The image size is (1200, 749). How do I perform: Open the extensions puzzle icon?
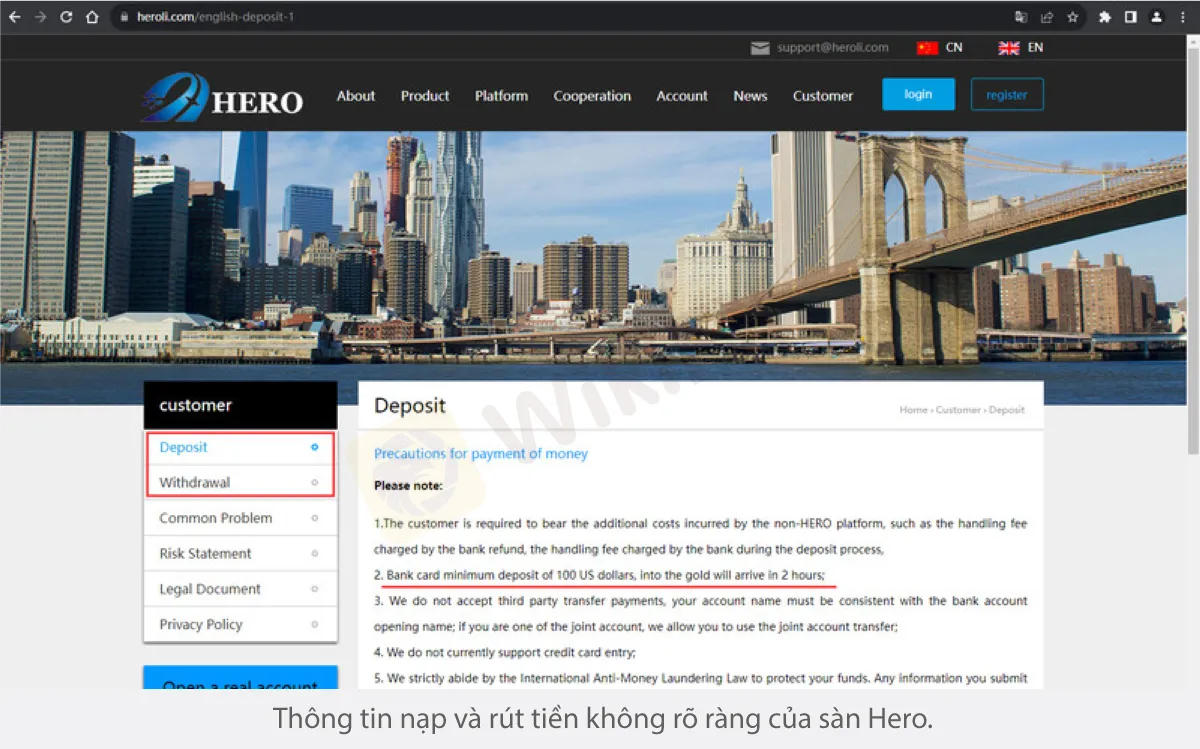tap(1105, 17)
